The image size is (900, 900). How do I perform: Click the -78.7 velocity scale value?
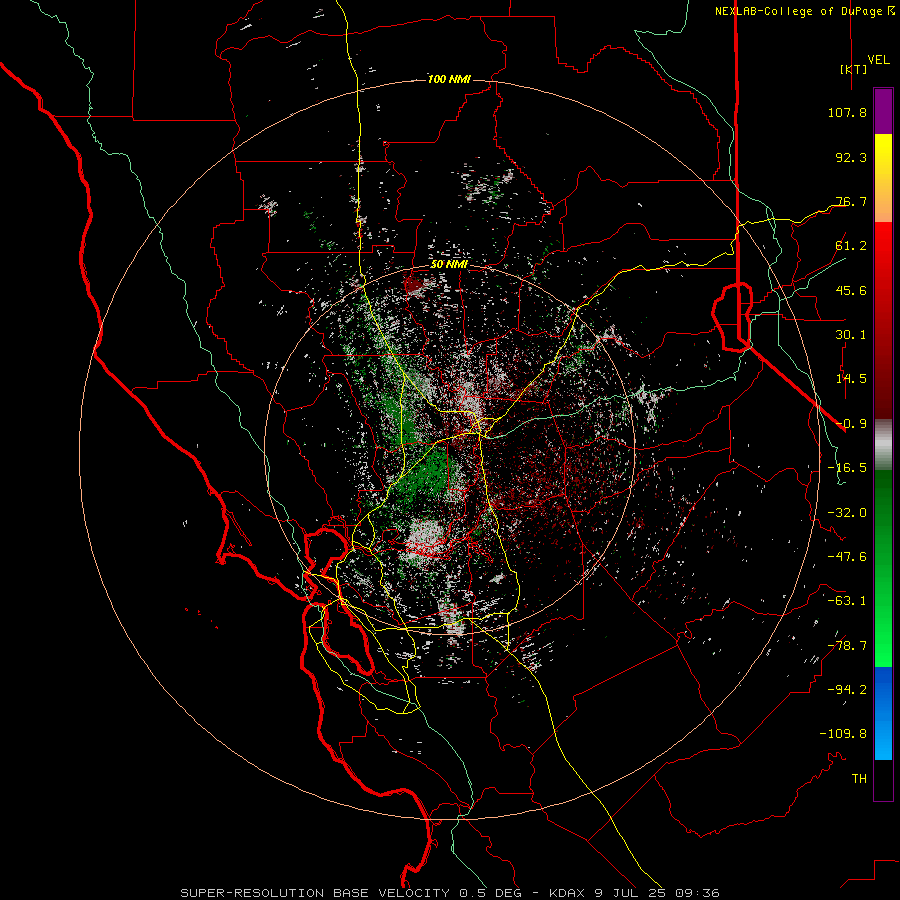[x=847, y=646]
